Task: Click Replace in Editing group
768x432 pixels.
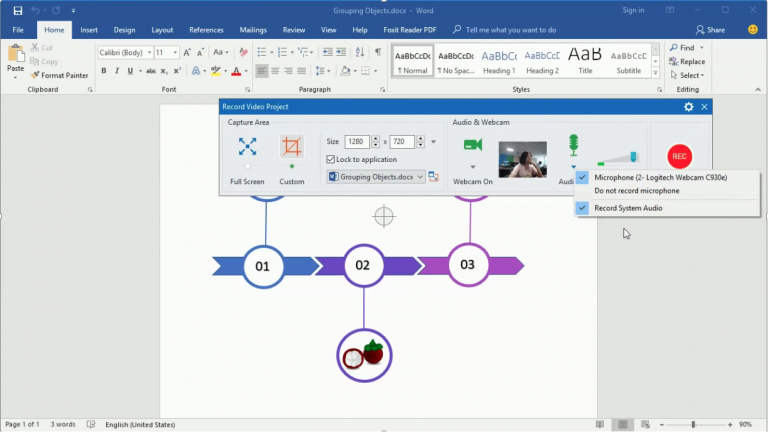Action: tap(687, 62)
